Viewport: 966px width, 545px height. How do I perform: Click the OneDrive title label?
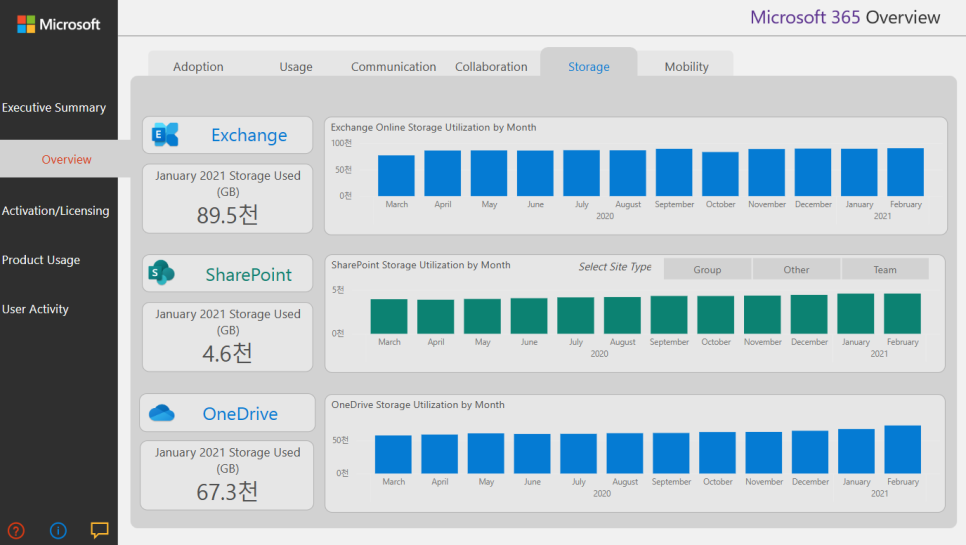[x=240, y=413]
